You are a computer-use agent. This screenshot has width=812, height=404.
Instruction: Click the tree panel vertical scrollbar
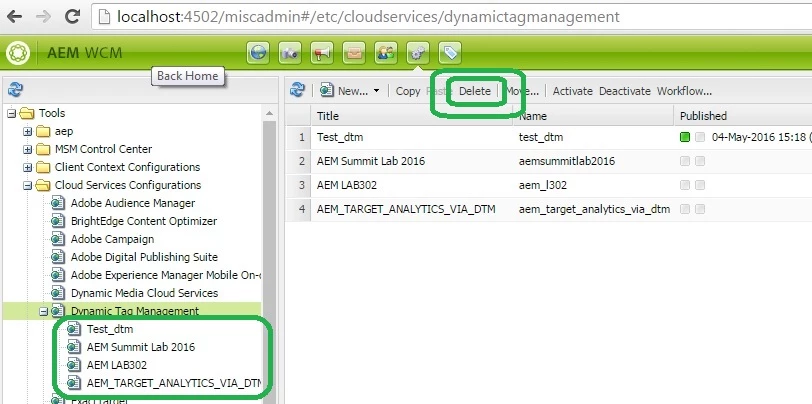tap(269, 261)
